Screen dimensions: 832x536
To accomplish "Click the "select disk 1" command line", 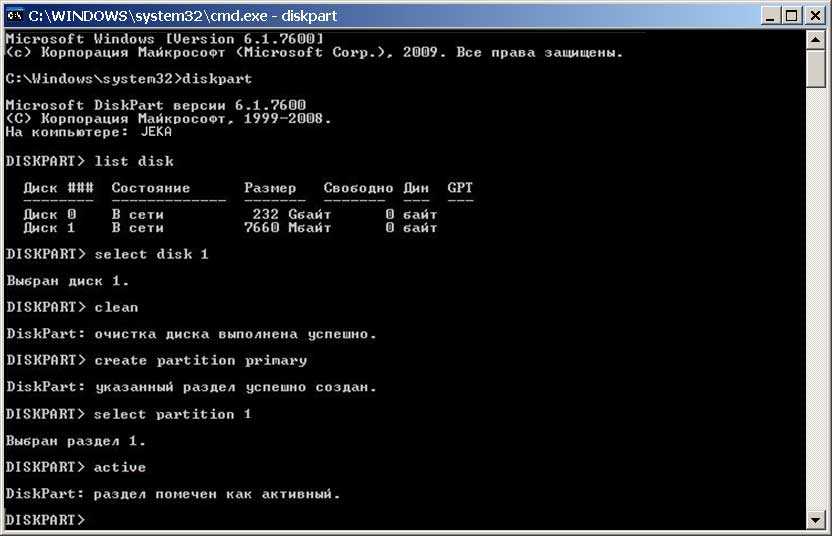I will click(151, 254).
